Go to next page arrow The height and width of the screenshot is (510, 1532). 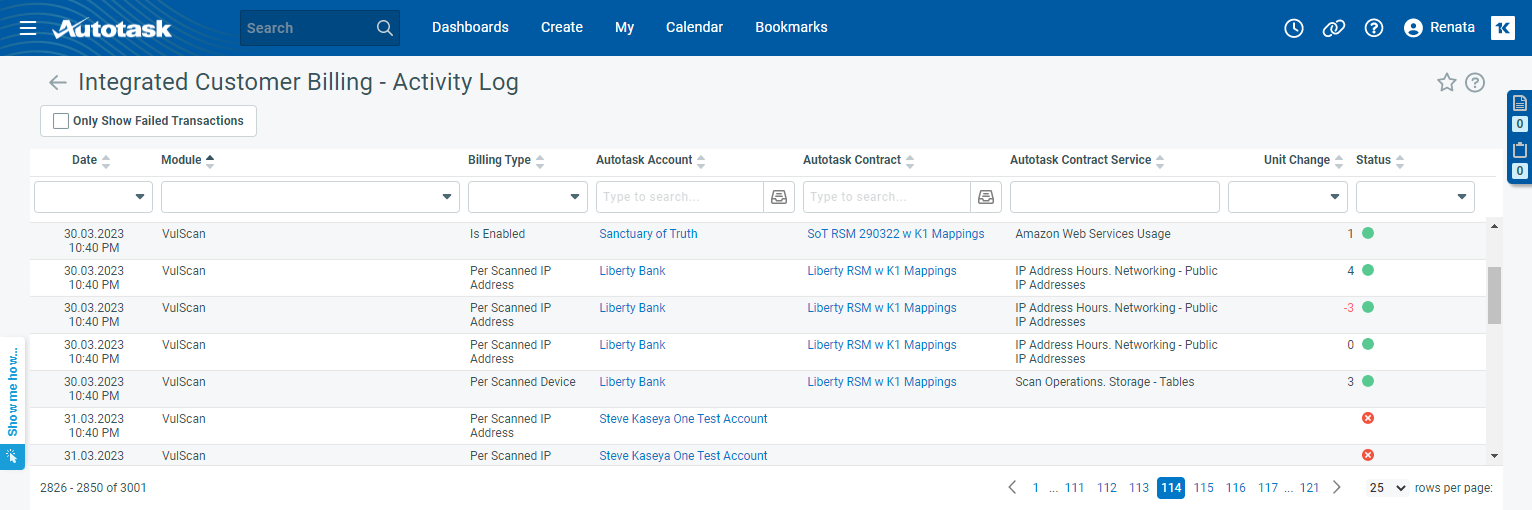point(1337,488)
